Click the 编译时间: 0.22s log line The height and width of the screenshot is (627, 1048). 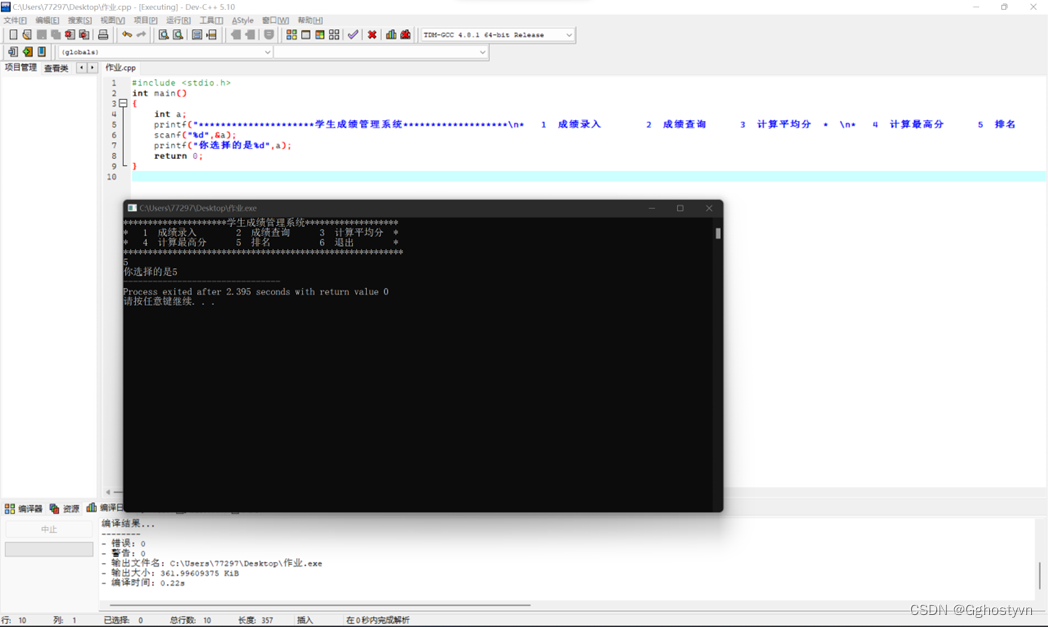[144, 583]
